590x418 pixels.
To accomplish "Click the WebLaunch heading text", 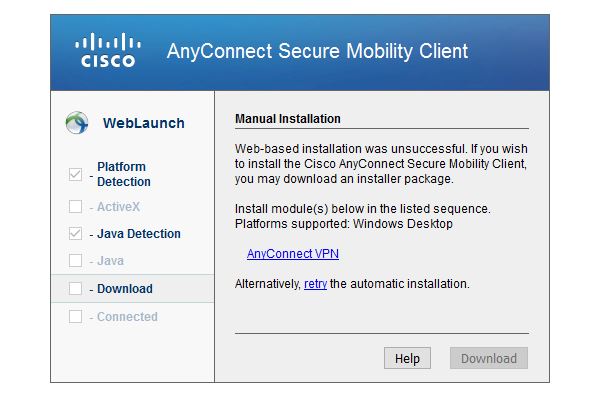I will [144, 123].
